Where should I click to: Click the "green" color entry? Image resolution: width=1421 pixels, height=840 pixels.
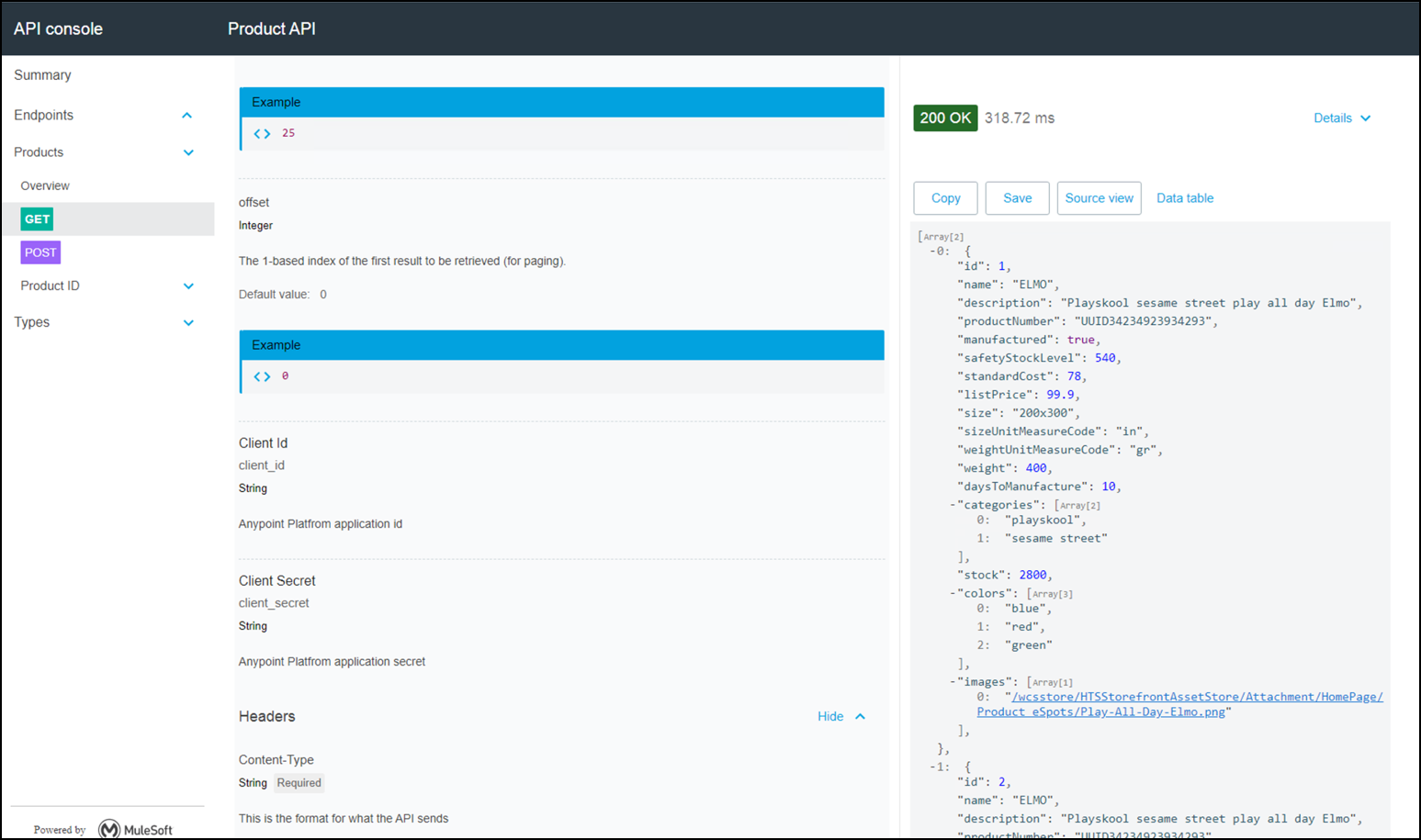[x=1028, y=645]
